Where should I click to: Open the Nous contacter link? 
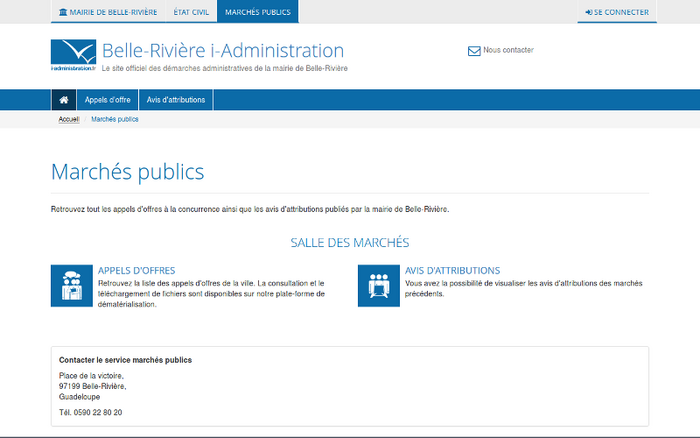pyautogui.click(x=508, y=50)
